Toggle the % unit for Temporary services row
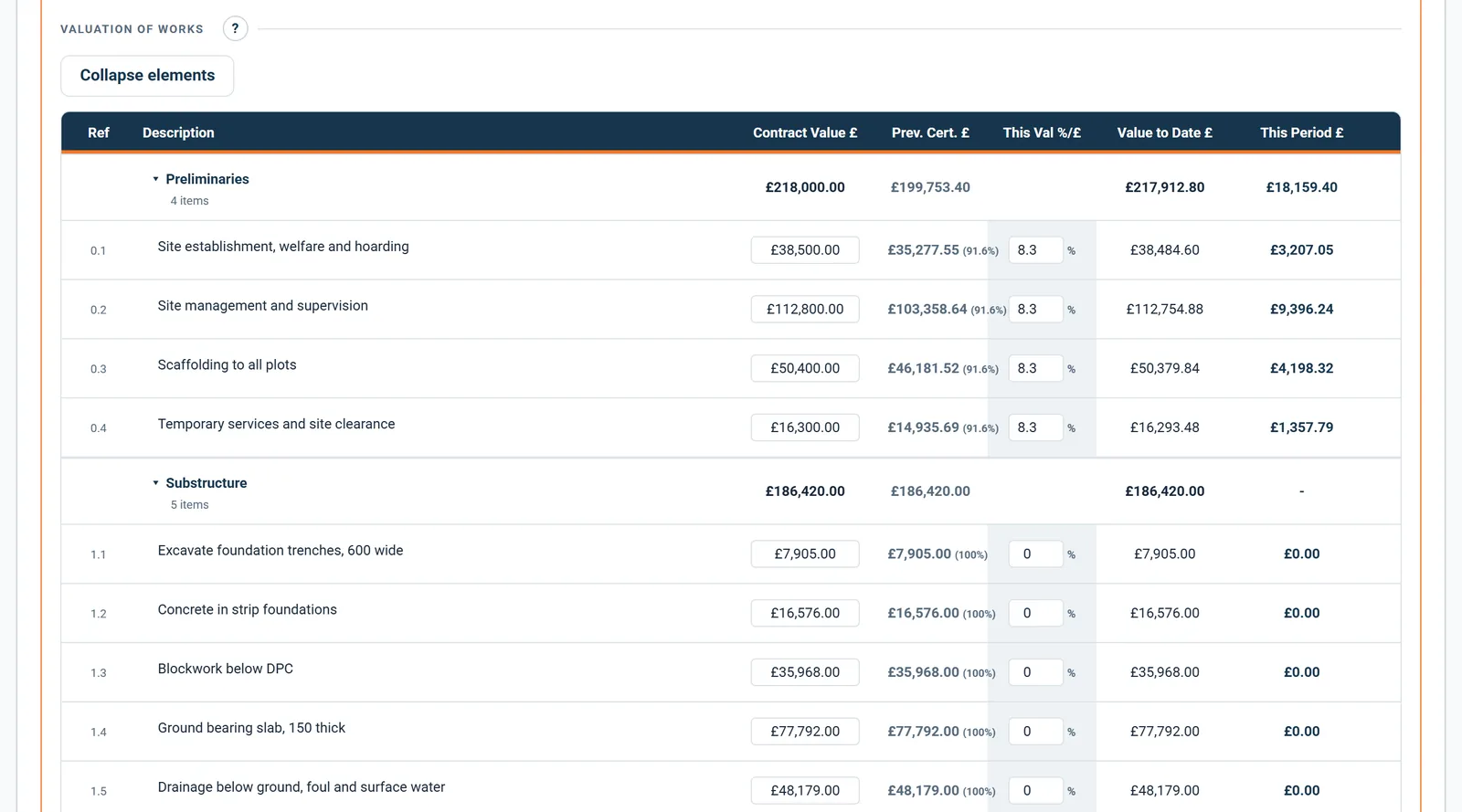The width and height of the screenshot is (1462, 812). [1072, 428]
